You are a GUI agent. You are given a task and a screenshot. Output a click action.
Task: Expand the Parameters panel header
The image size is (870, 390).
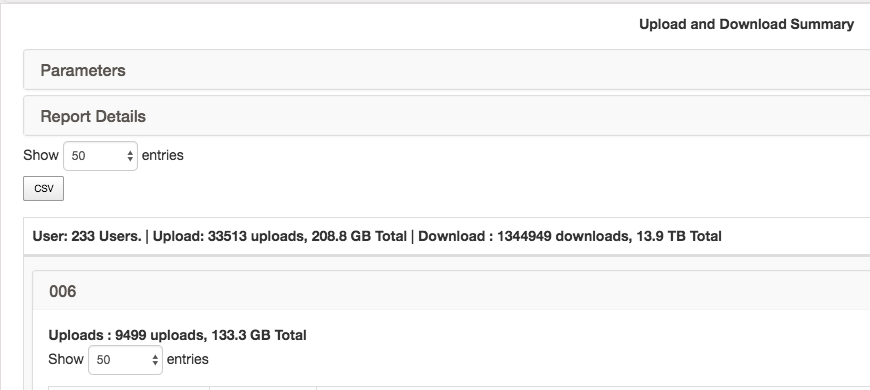point(447,70)
